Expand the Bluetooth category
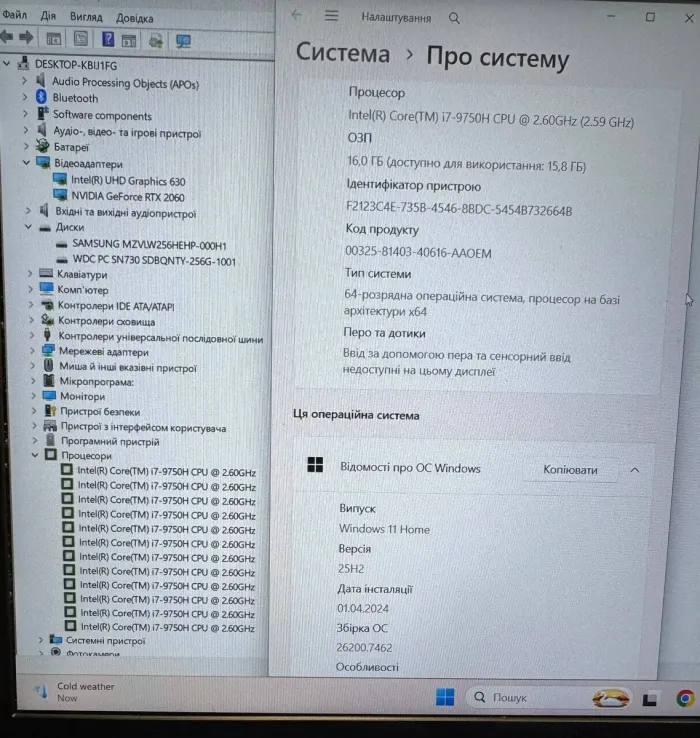700x738 pixels. pos(25,97)
